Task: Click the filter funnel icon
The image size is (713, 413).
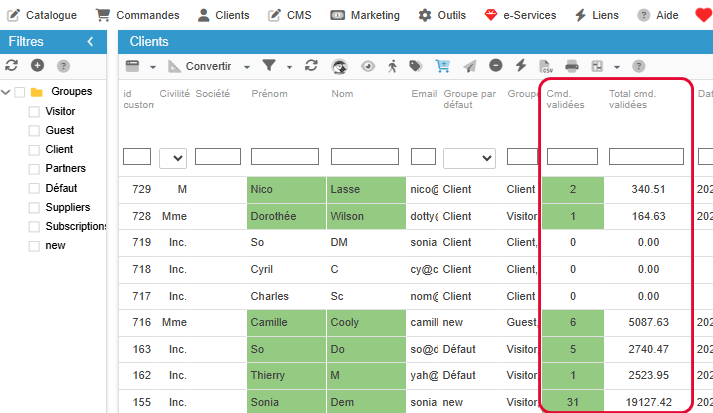Action: [x=269, y=66]
